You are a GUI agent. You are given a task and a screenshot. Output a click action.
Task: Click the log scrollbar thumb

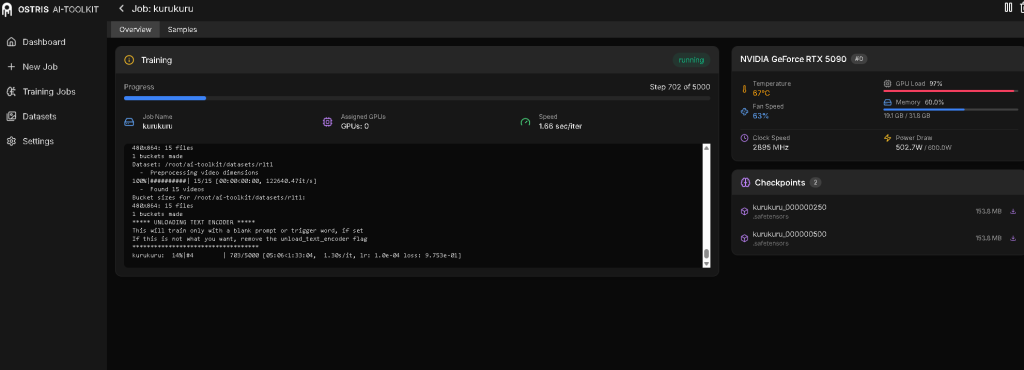pyautogui.click(x=706, y=254)
